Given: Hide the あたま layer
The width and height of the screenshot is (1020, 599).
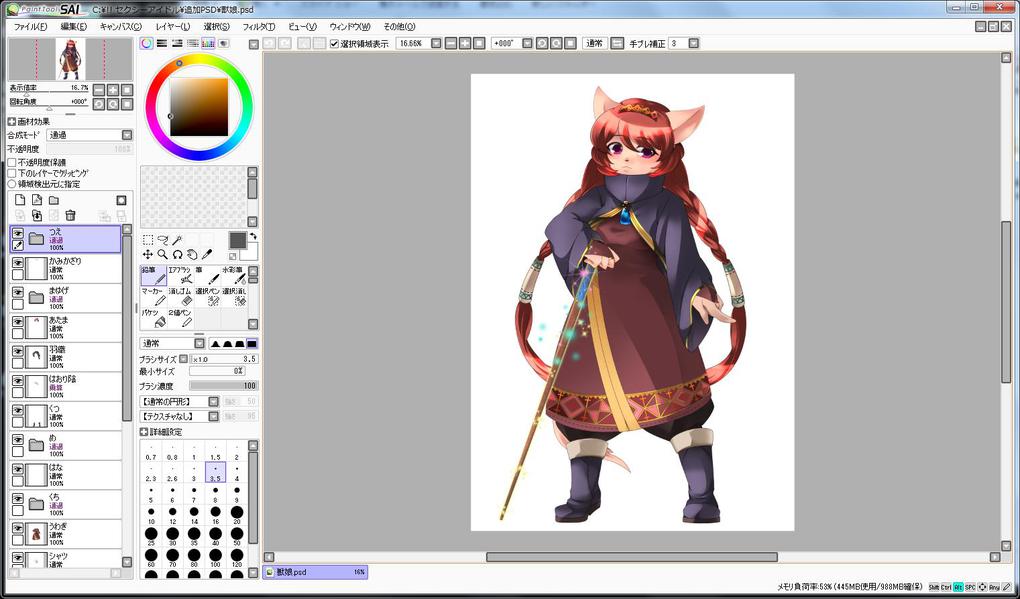Looking at the screenshot, I should pyautogui.click(x=18, y=322).
